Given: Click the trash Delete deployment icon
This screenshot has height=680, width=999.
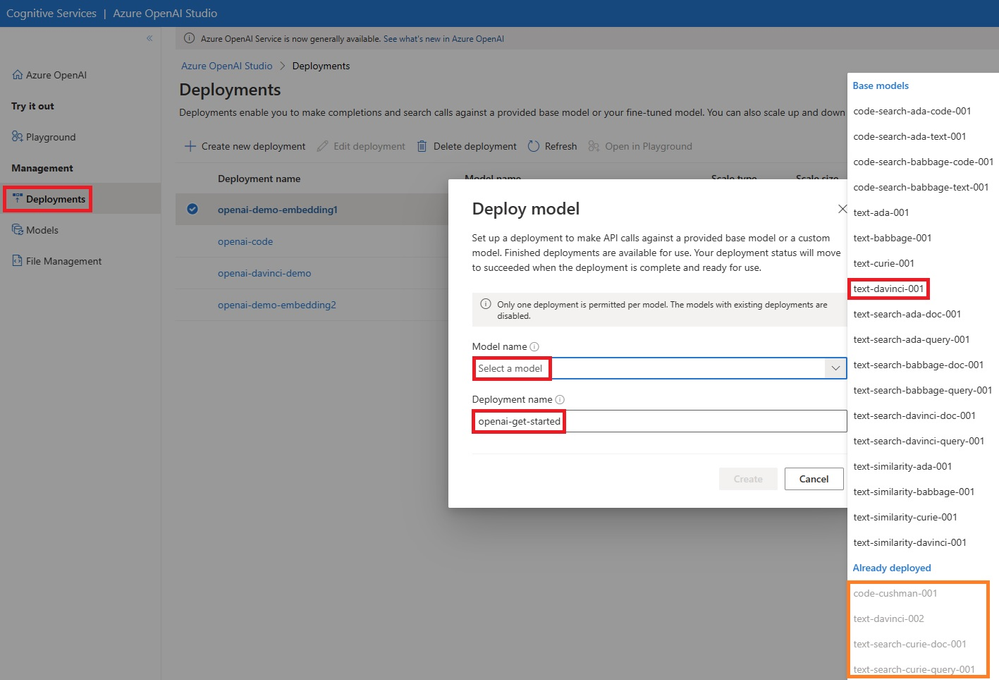Looking at the screenshot, I should coord(422,146).
